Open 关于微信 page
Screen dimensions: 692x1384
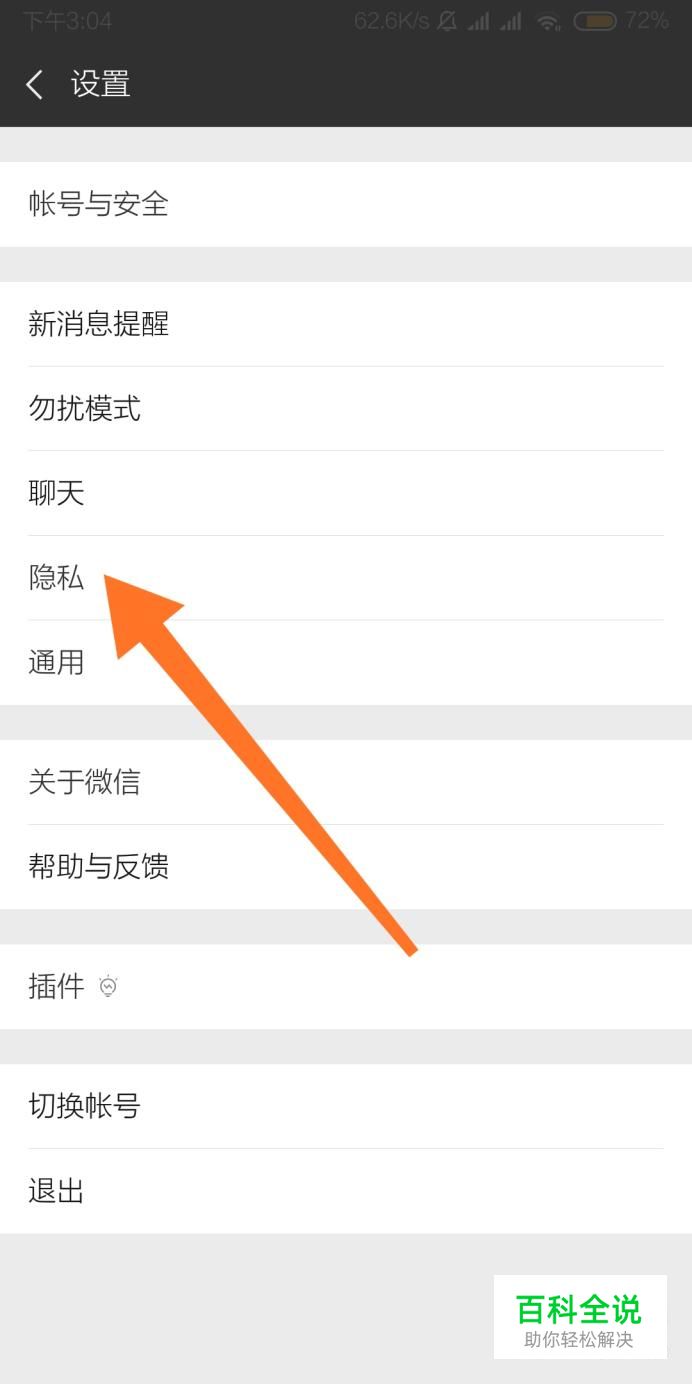tap(346, 782)
